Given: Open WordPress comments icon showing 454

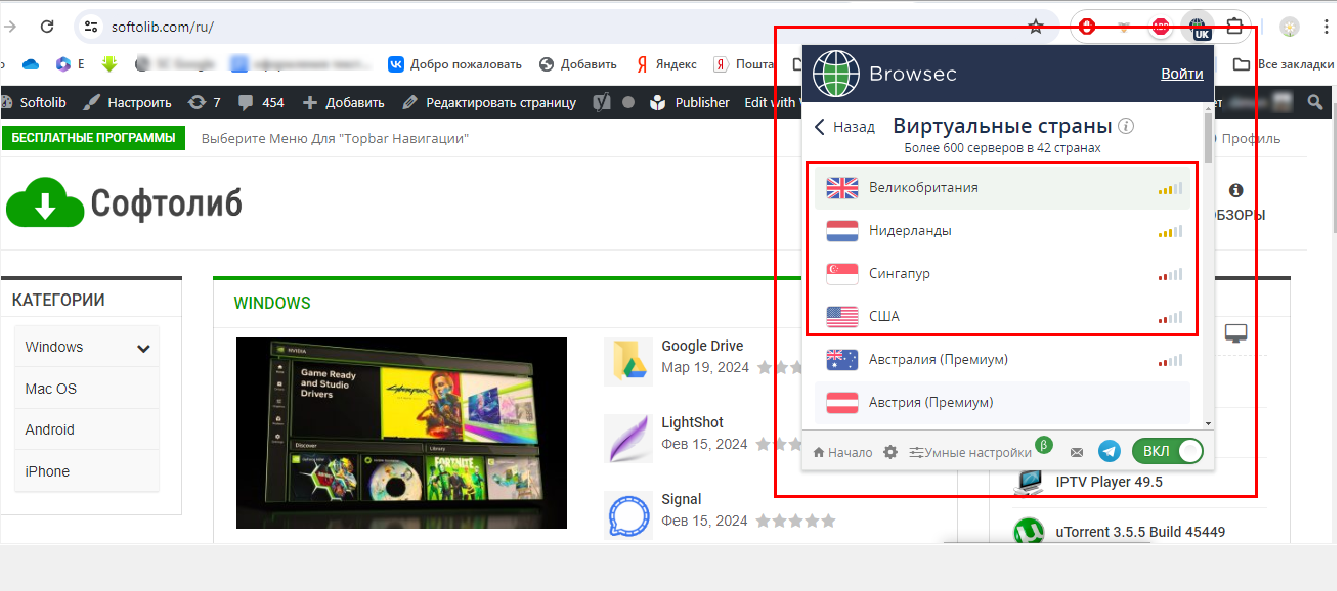Looking at the screenshot, I should pyautogui.click(x=260, y=102).
